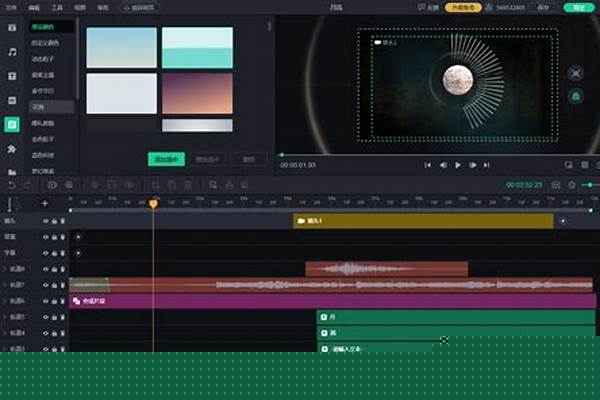Viewport: 600px width, 400px height.
Task: Click the folder icon at sidebar bottom
Action: [x=12, y=172]
